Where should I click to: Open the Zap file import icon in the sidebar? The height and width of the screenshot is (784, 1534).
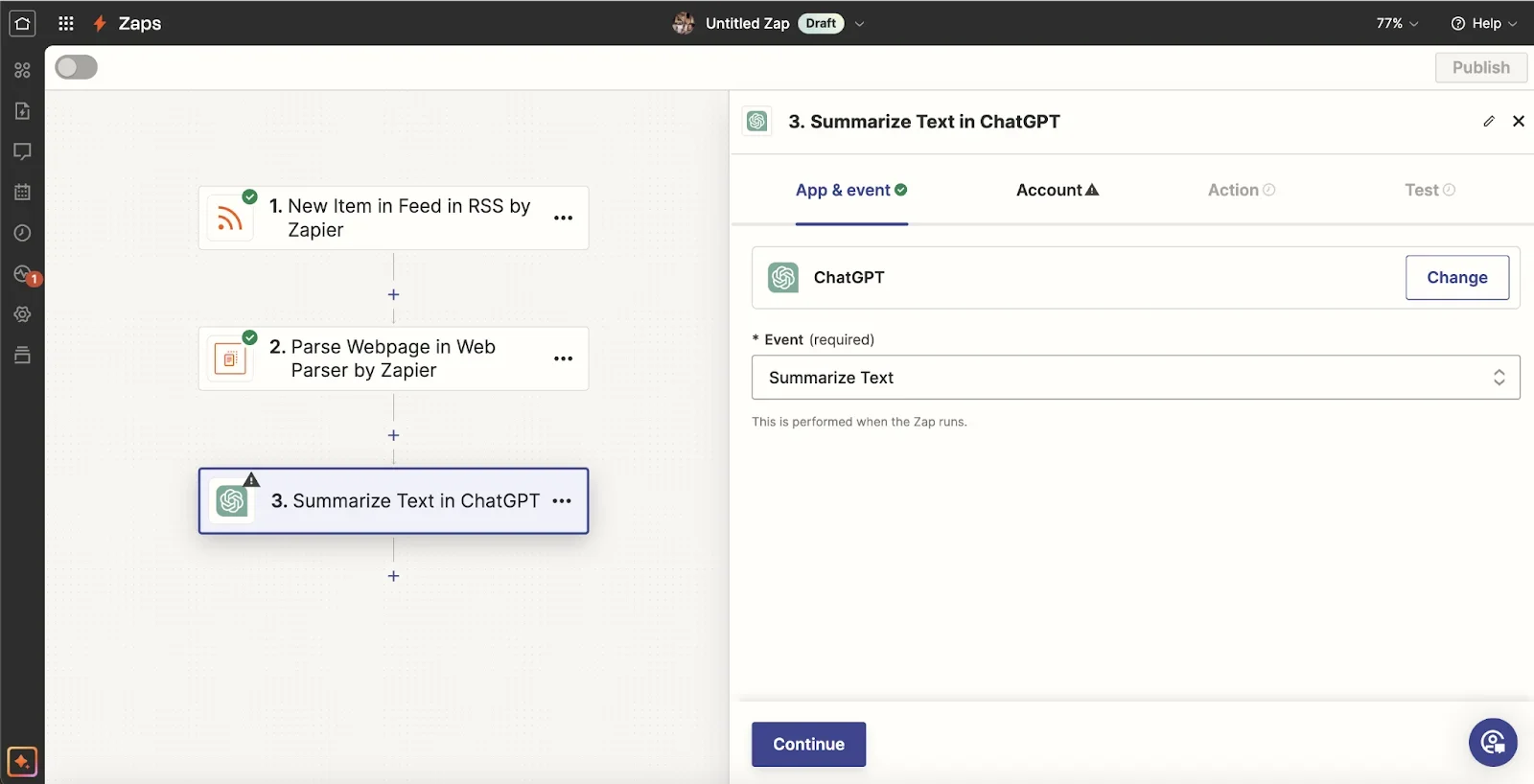(x=22, y=111)
